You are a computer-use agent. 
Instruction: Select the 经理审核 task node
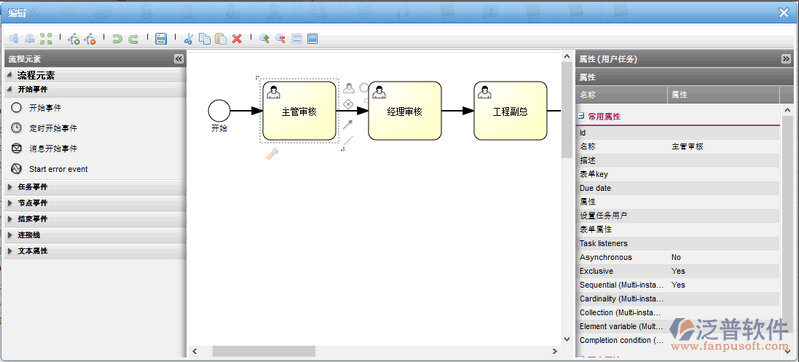pos(405,111)
